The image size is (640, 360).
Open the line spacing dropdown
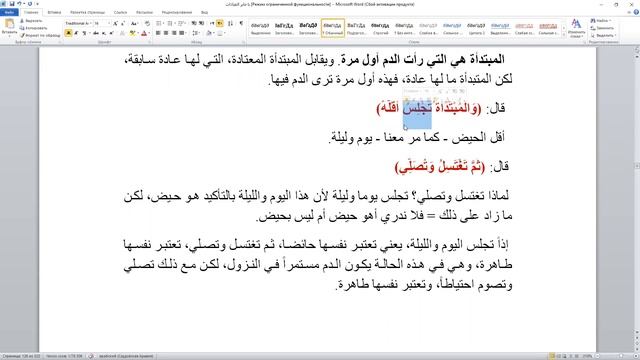coord(196,33)
